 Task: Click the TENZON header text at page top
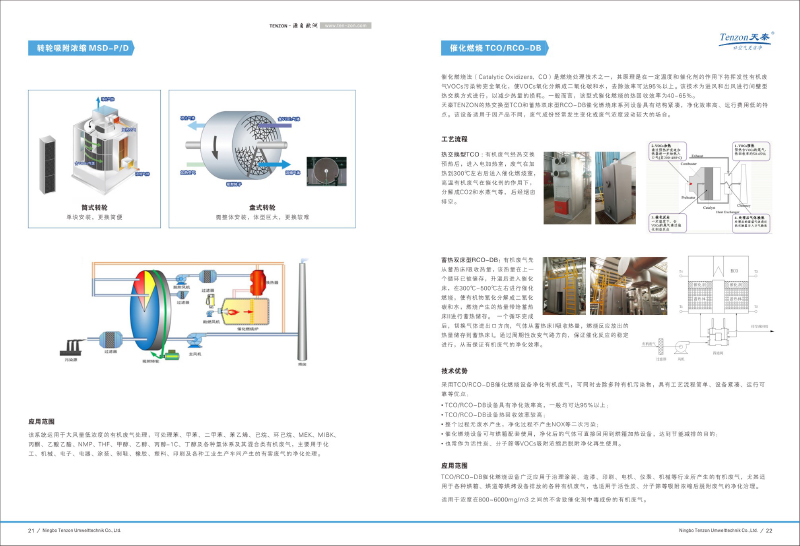click(294, 26)
